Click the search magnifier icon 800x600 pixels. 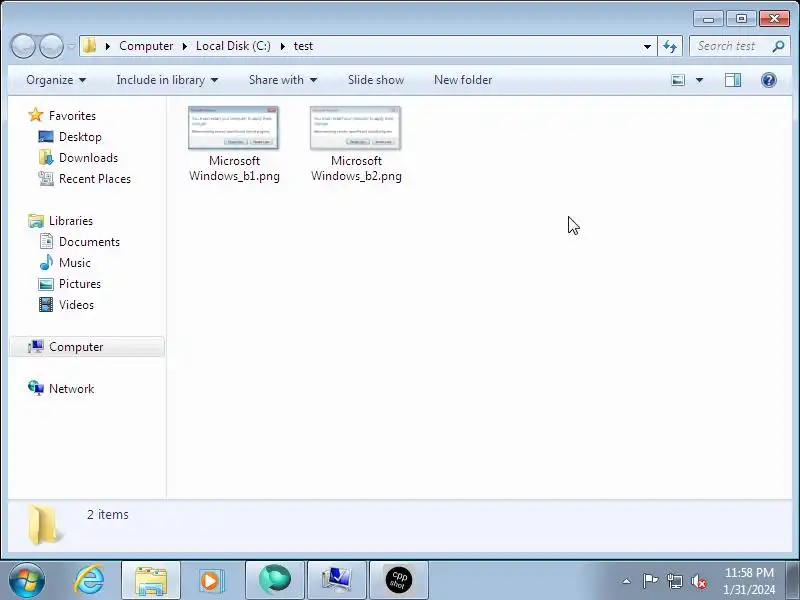(x=779, y=46)
